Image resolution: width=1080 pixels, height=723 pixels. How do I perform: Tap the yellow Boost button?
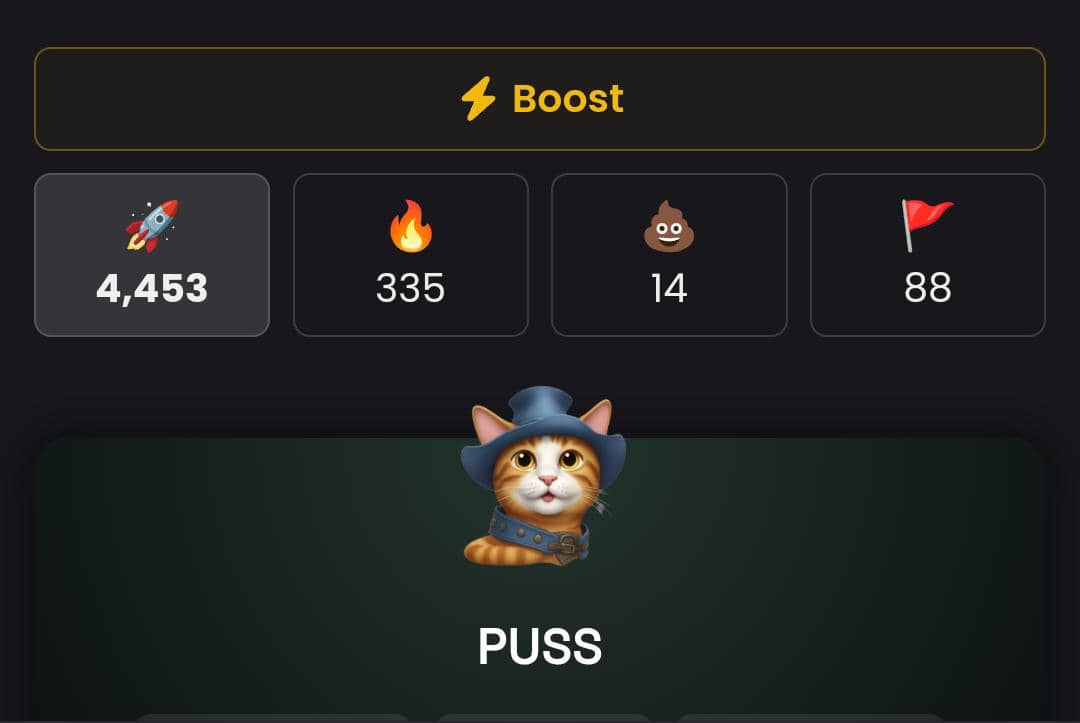(540, 98)
